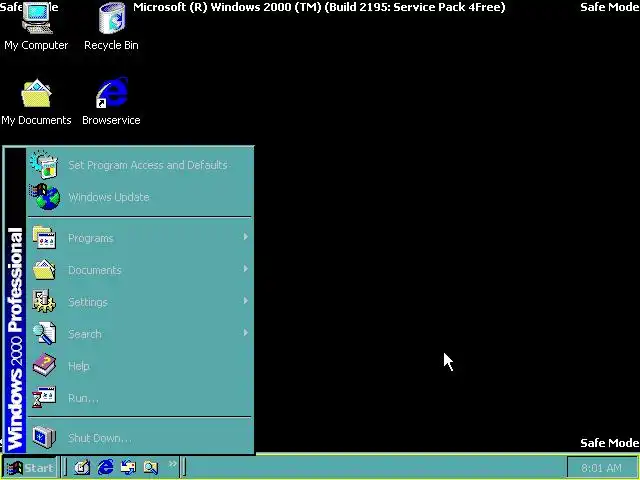Expand the Search submenu arrow
This screenshot has width=640, height=480.
tap(245, 333)
